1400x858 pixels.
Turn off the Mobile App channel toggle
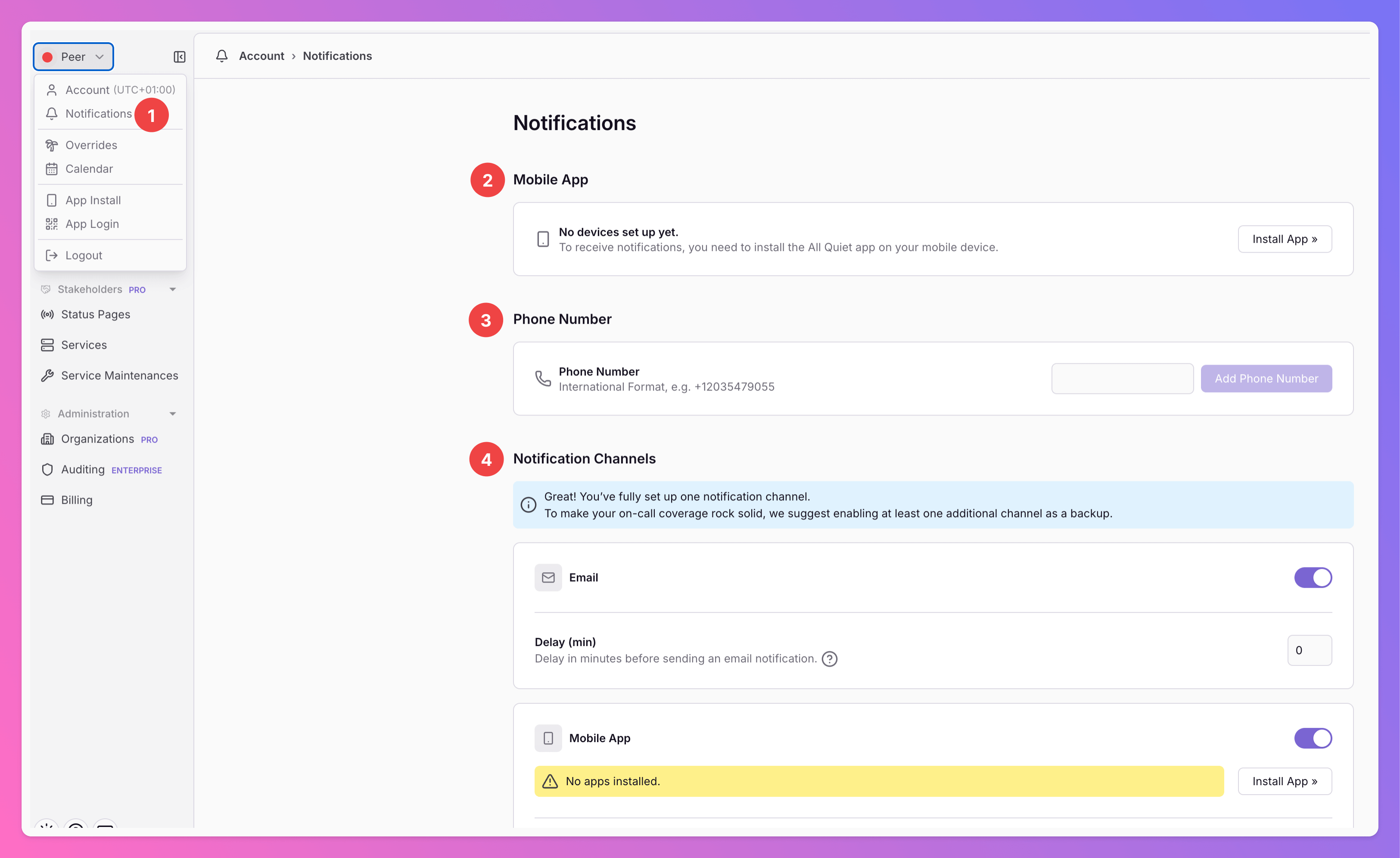click(x=1313, y=738)
